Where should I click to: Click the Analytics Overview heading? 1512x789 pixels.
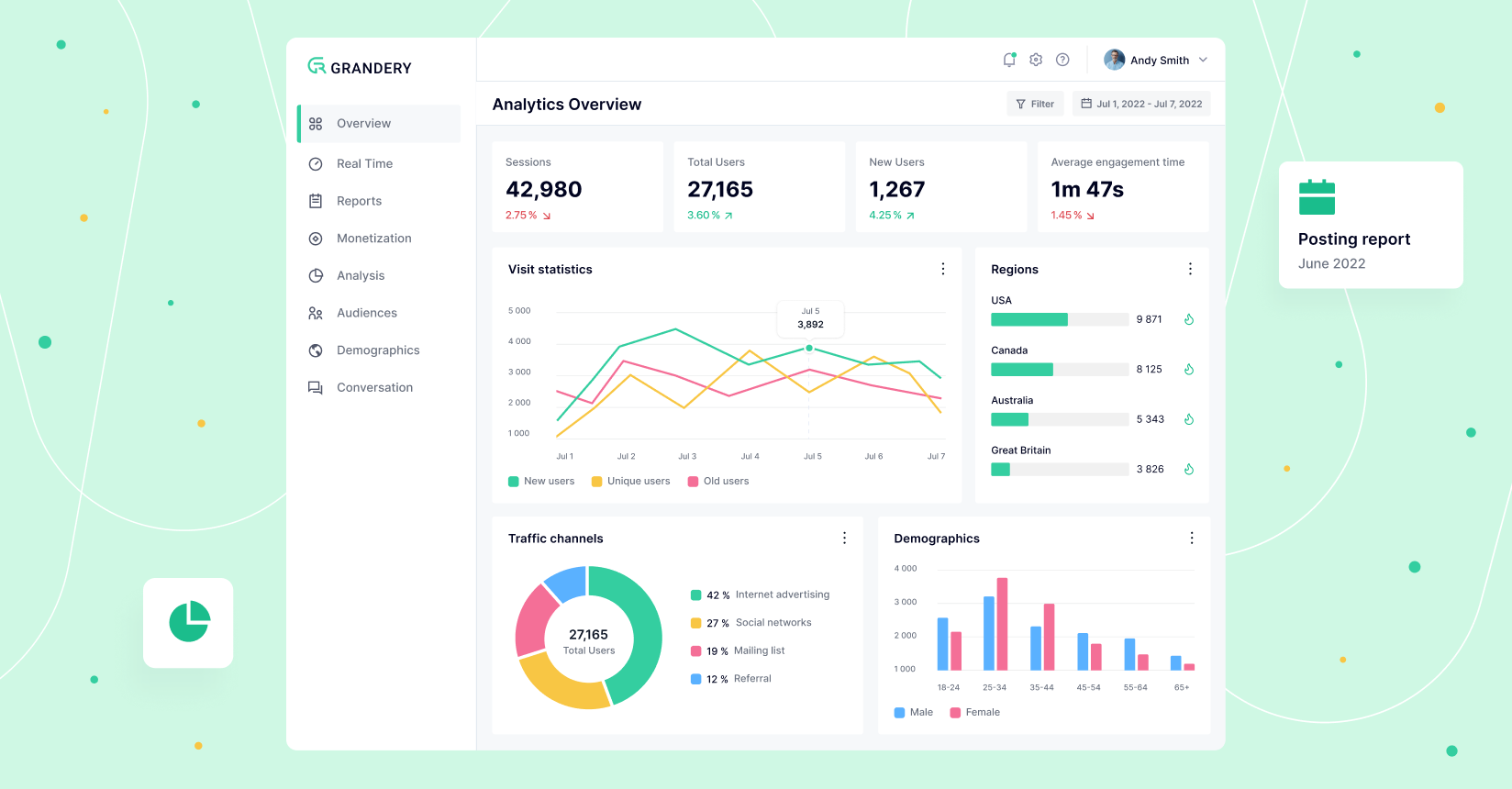567,105
